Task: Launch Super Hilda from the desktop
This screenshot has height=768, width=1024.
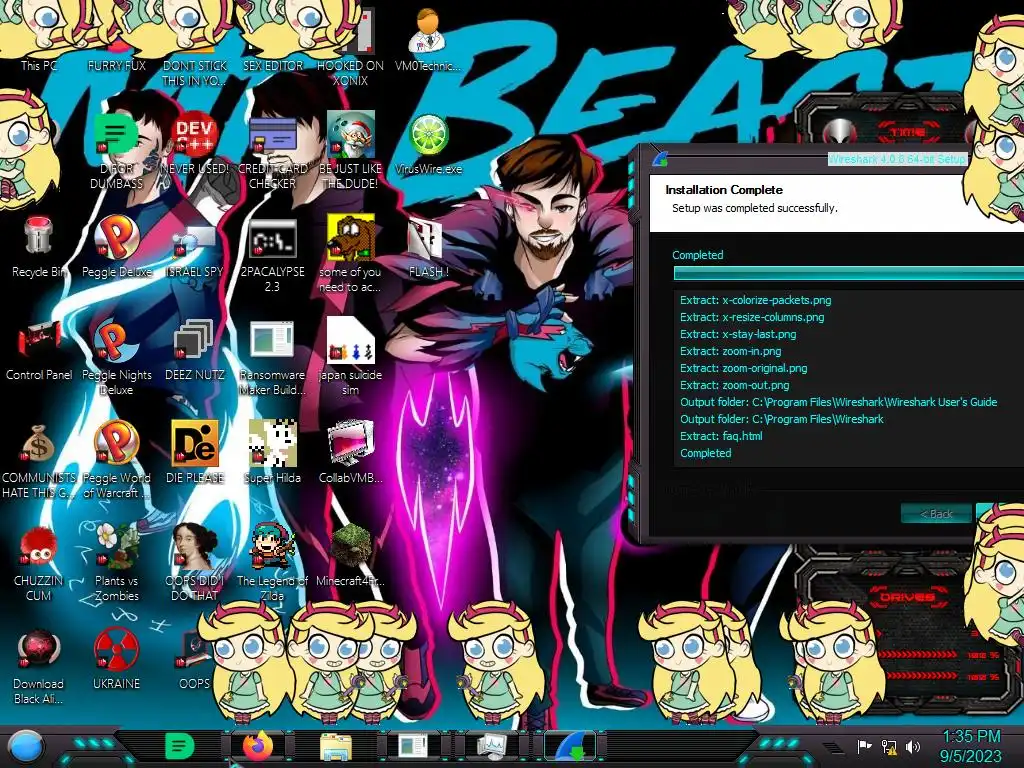Action: pos(272,453)
